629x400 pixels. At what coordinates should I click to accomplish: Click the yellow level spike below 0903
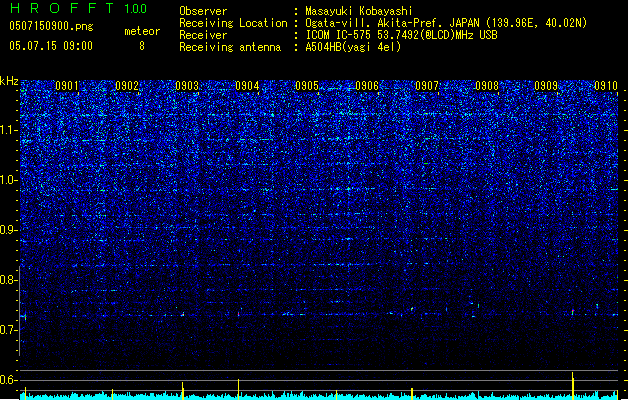[x=183, y=390]
